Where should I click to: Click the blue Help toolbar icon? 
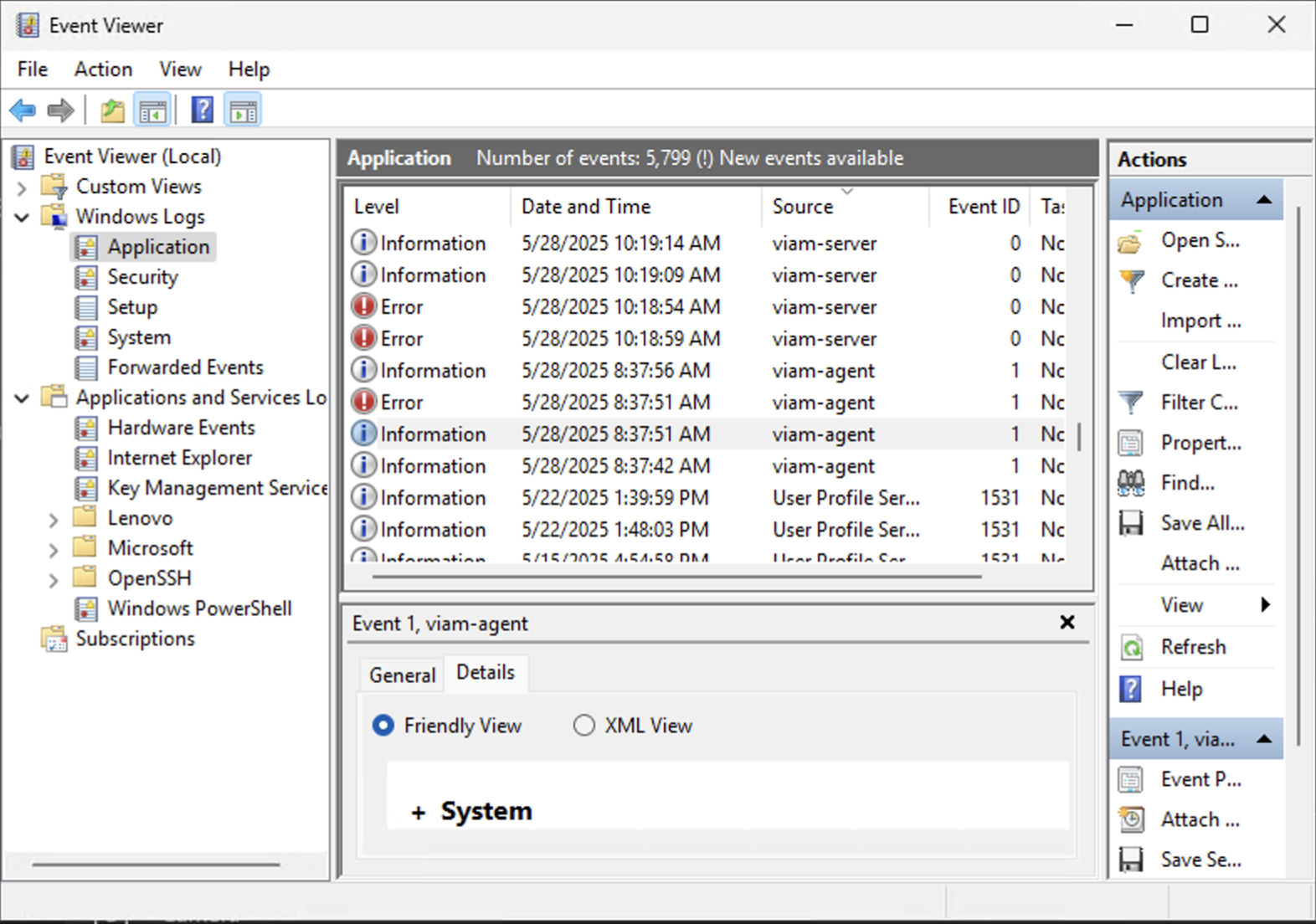coord(202,110)
